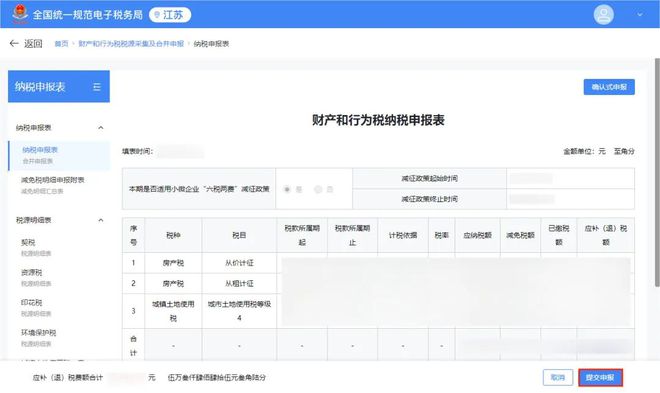Click the 财产和行为税纳税申报表 title
The height and width of the screenshot is (393, 660).
(378, 120)
